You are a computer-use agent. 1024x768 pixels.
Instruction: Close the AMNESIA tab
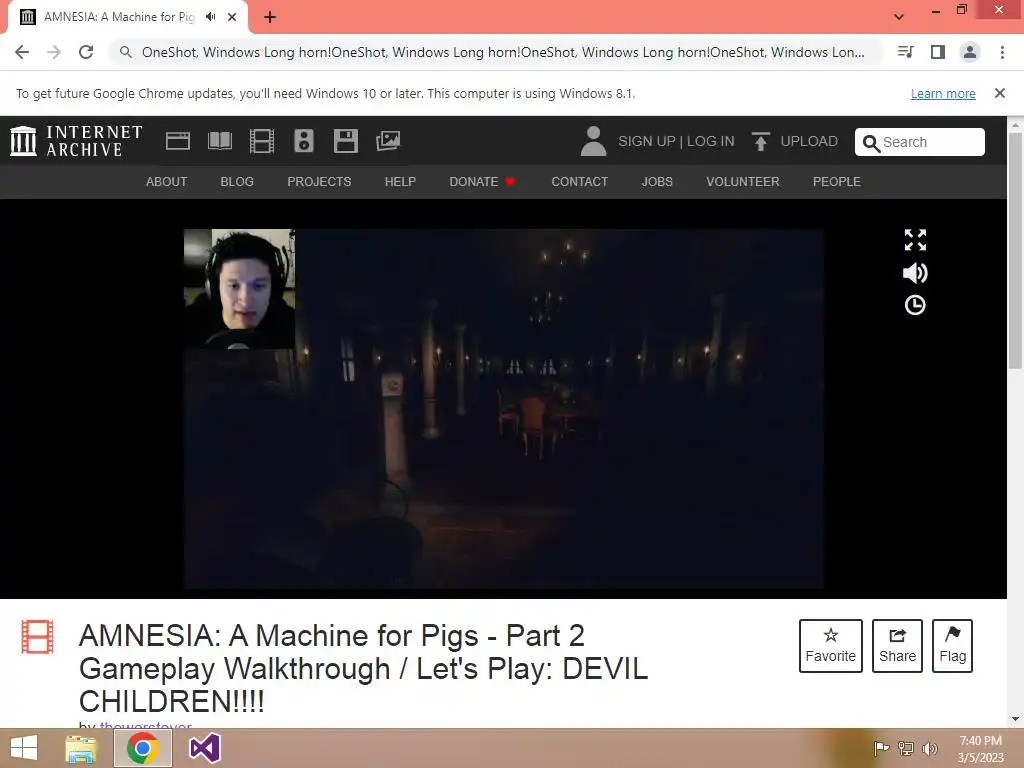click(232, 17)
